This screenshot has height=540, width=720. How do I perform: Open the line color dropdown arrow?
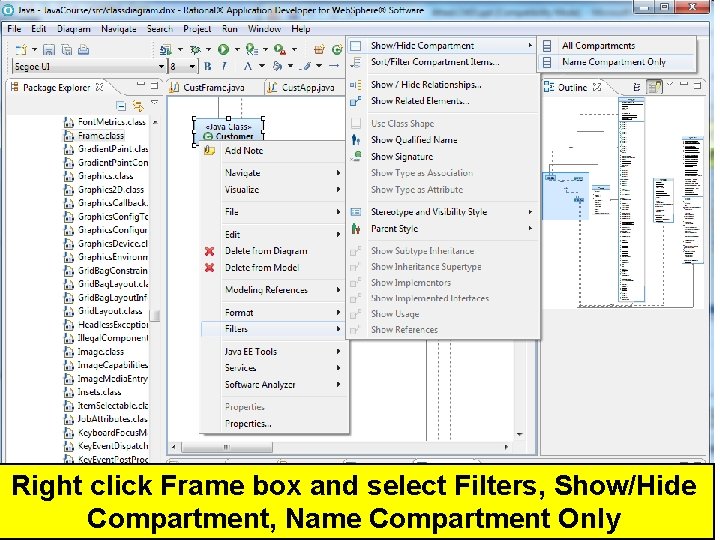319,67
